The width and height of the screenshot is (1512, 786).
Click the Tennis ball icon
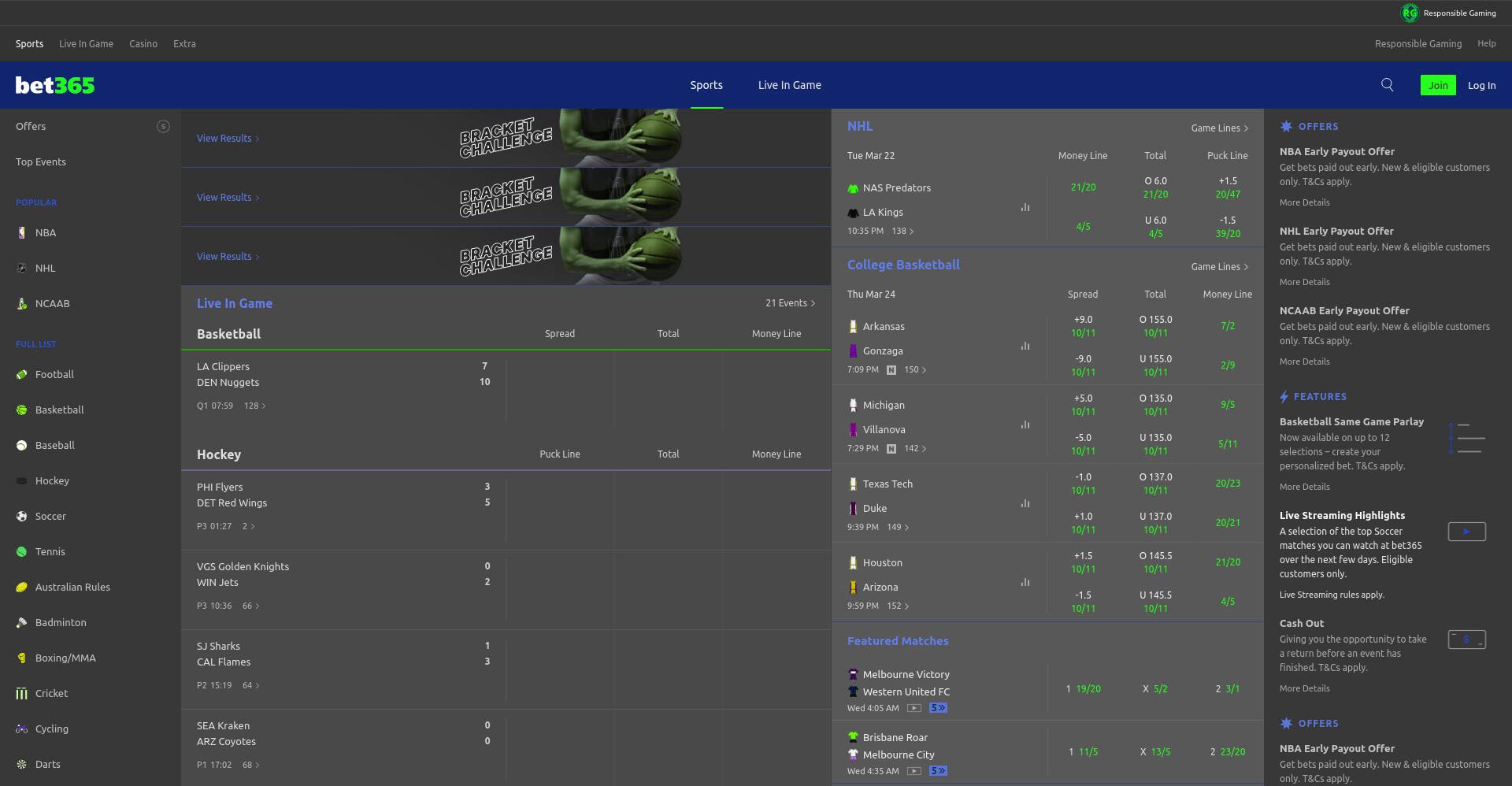click(x=22, y=552)
